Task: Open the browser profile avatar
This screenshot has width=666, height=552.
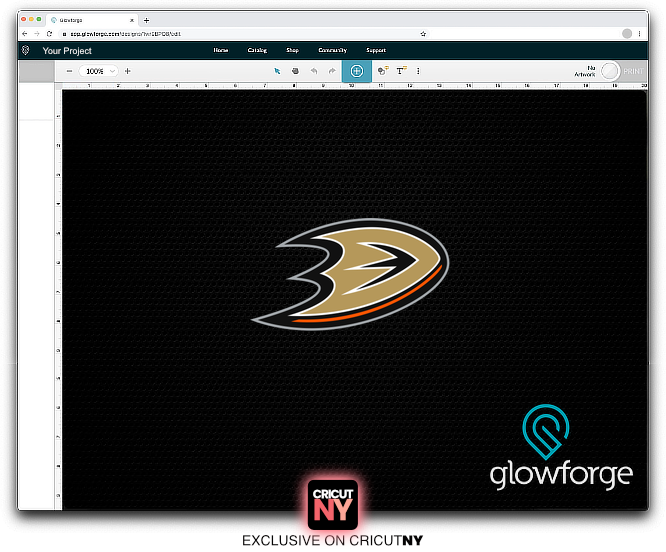Action: 627,34
